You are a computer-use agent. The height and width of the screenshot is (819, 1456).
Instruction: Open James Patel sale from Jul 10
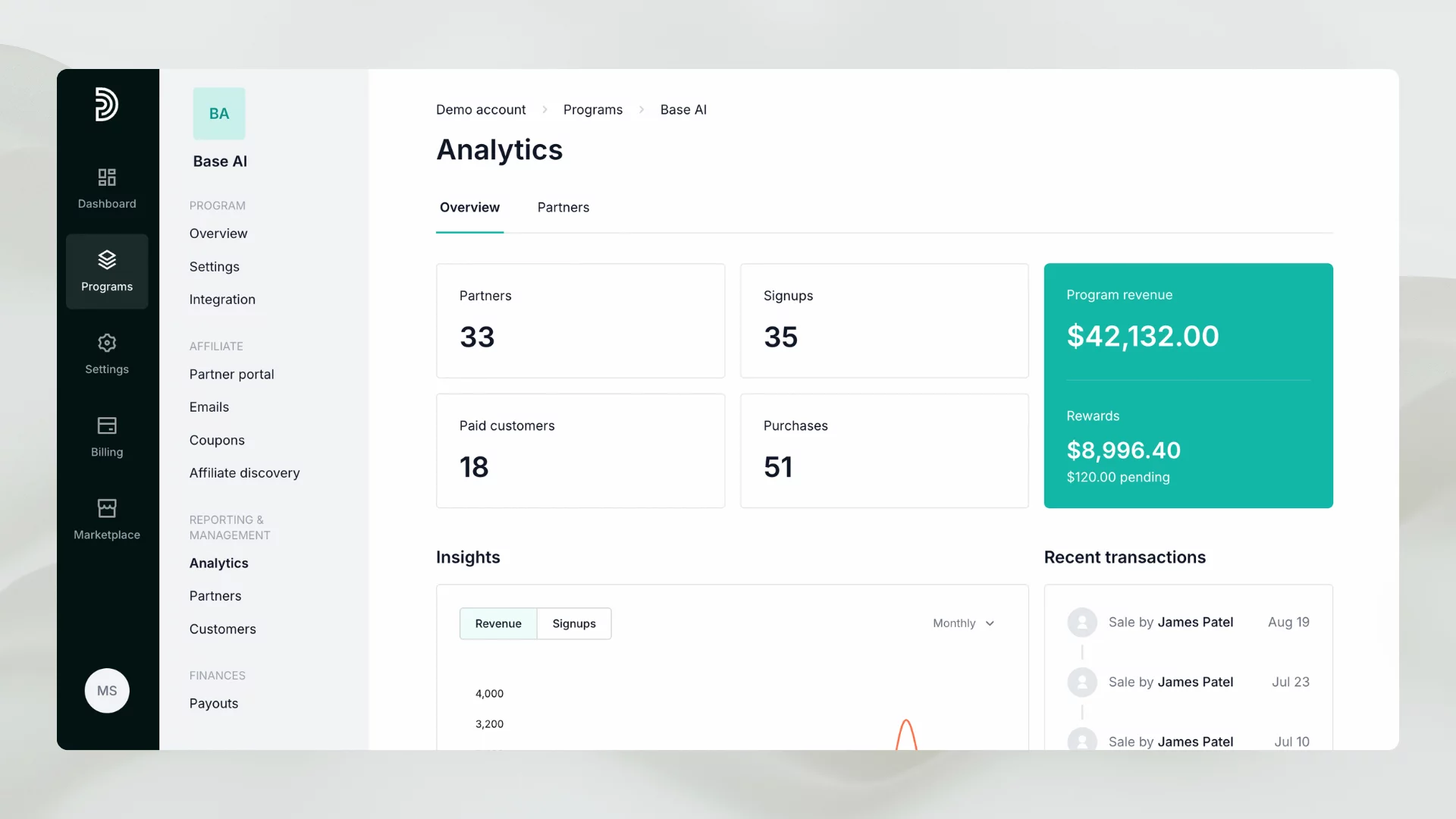click(x=1188, y=741)
